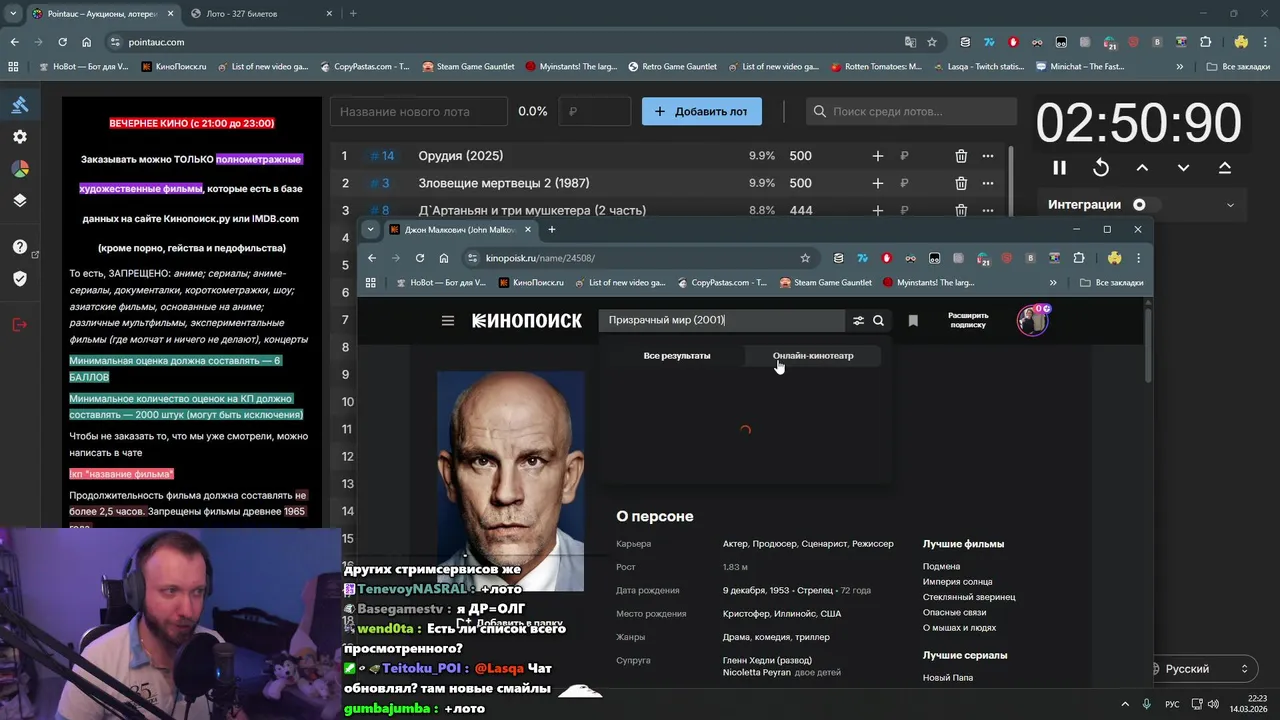Go back in the Kinopoisk window
1280x720 pixels.
pos(372,258)
